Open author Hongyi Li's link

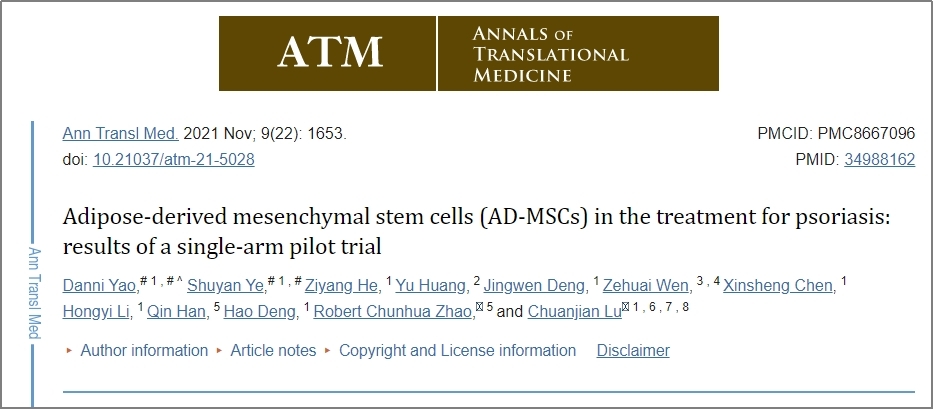pos(96,311)
